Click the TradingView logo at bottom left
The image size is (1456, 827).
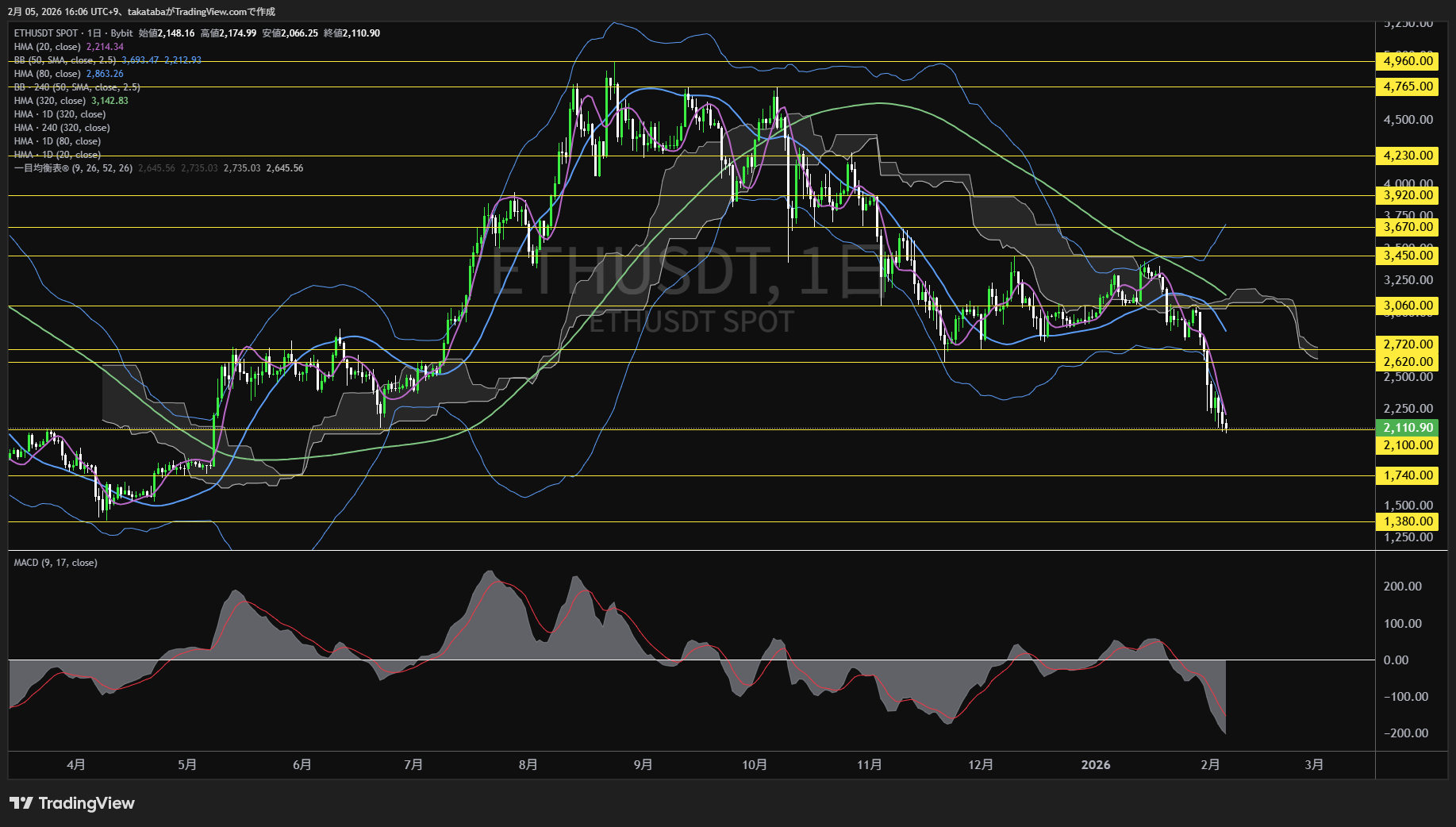point(72,803)
